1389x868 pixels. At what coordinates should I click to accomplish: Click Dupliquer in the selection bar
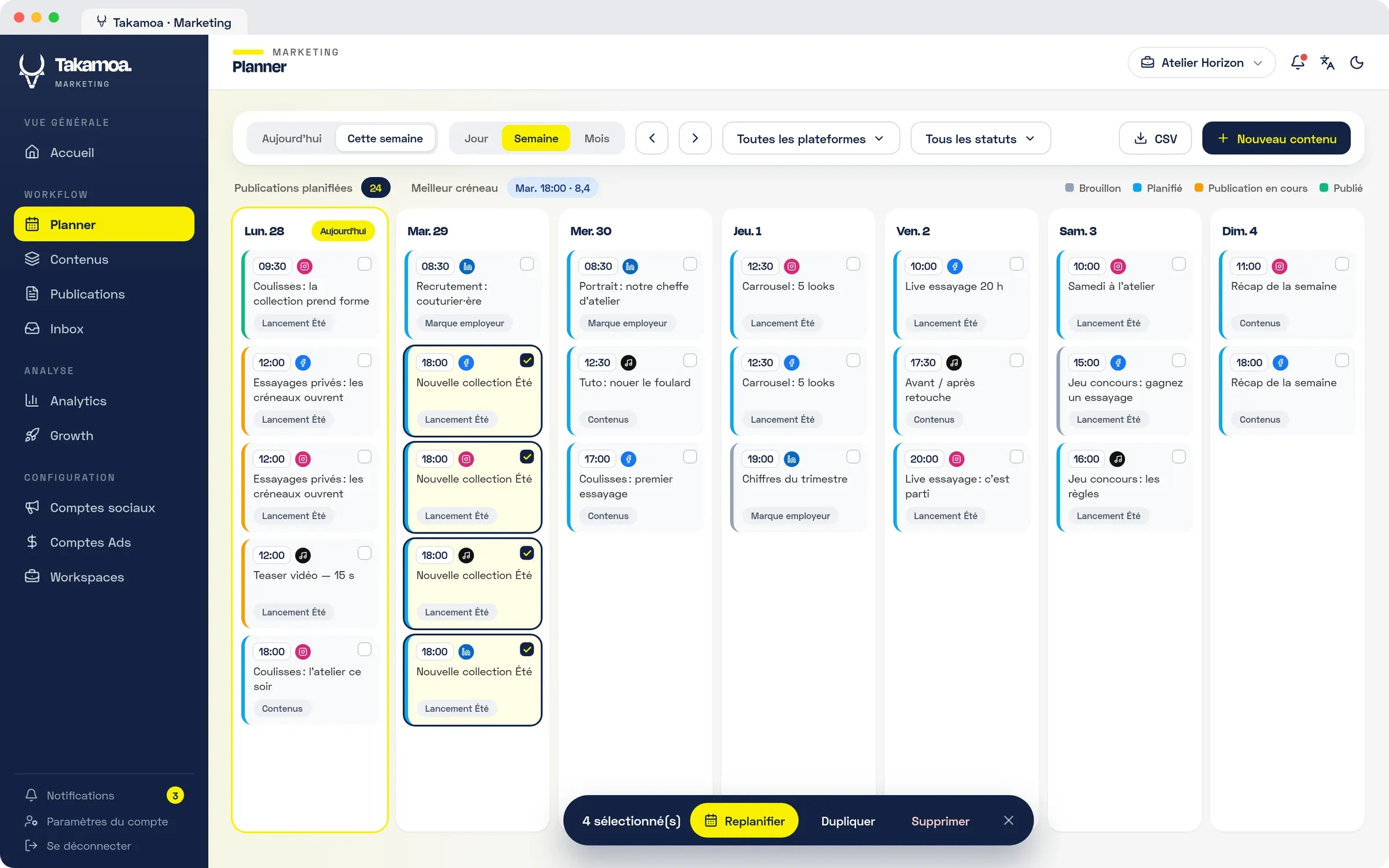click(x=848, y=821)
